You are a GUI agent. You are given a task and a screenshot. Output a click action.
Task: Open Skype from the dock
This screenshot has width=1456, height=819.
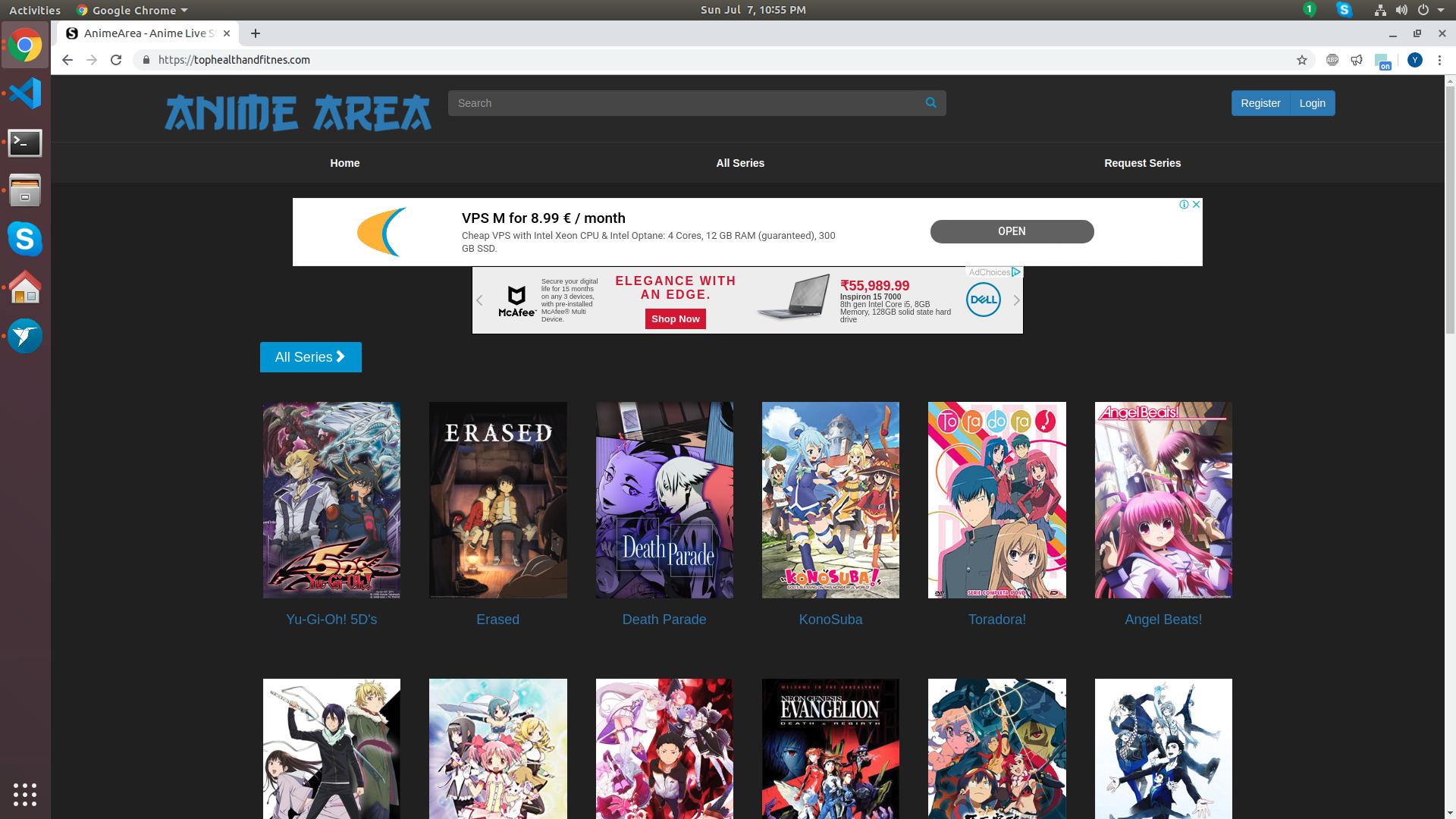pyautogui.click(x=25, y=239)
